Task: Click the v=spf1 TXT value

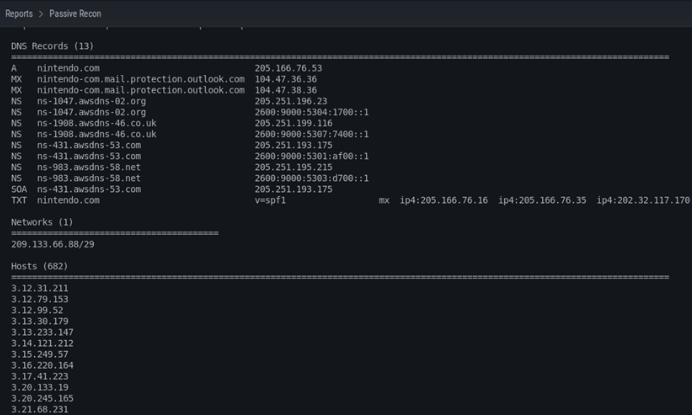Action: tap(270, 200)
